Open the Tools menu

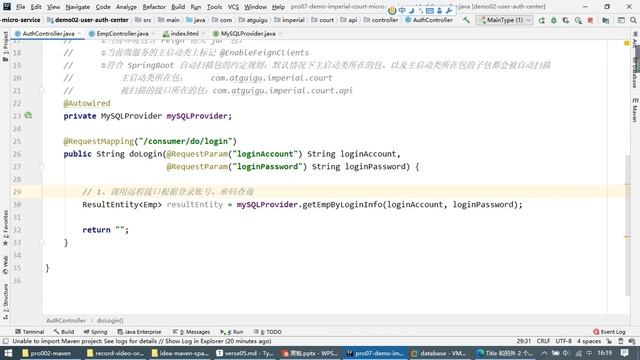pos(214,7)
